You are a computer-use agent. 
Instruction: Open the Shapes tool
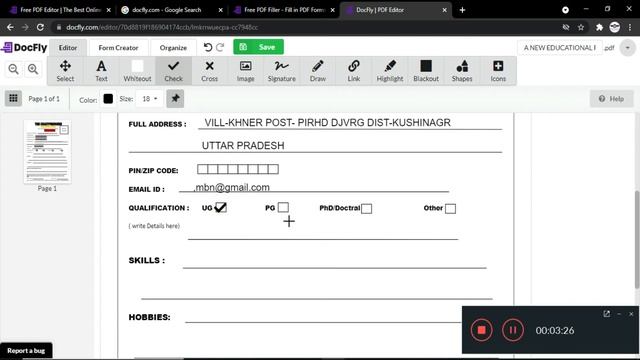(x=462, y=71)
